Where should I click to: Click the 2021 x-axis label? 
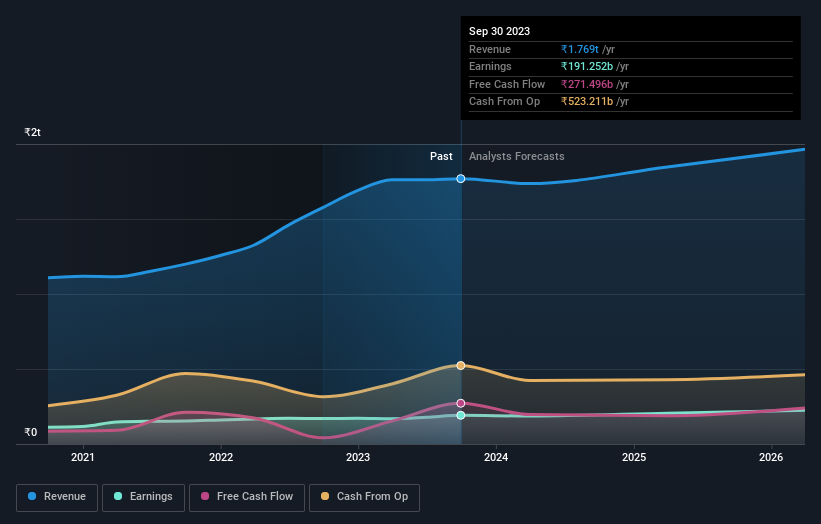click(83, 457)
